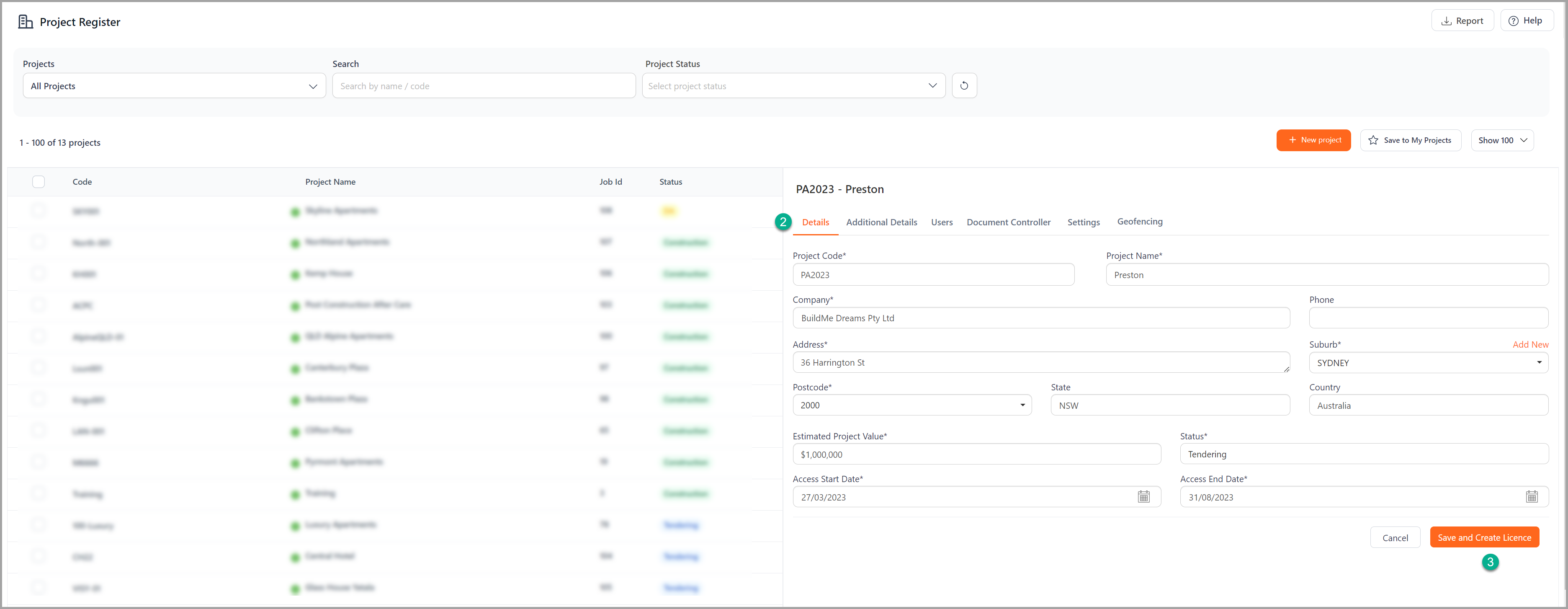Click the State field NSW

1170,405
